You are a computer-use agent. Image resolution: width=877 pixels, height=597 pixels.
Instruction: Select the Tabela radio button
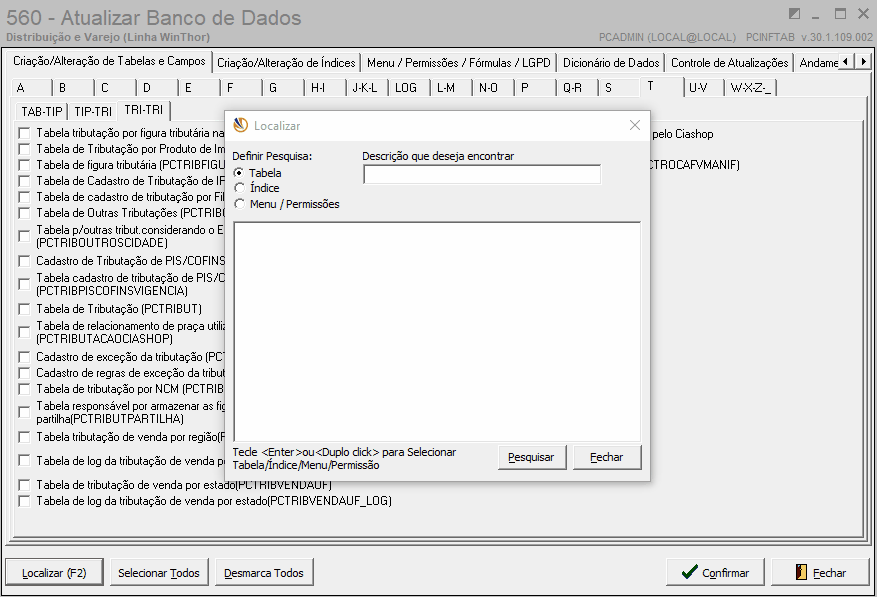239,173
